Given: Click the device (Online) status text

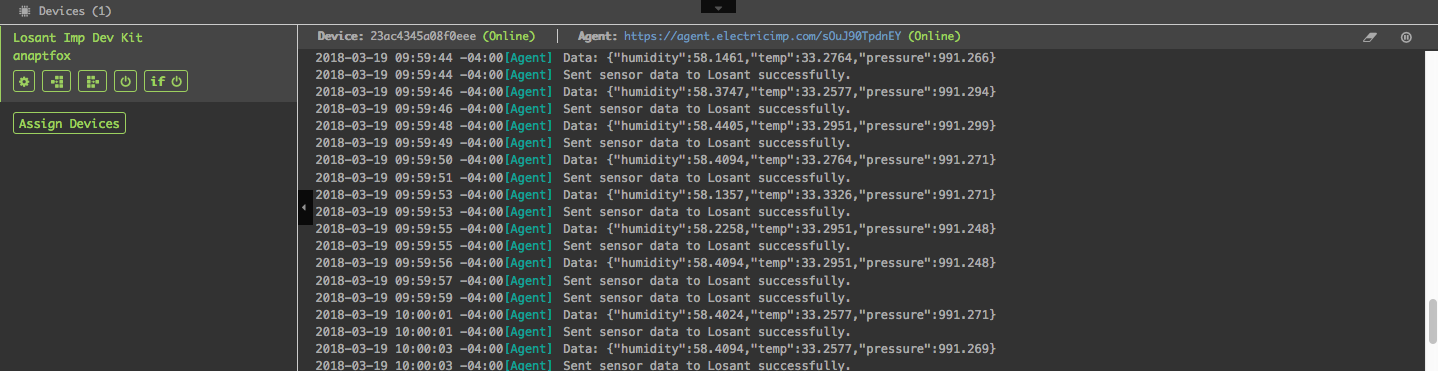Looking at the screenshot, I should click(x=509, y=36).
